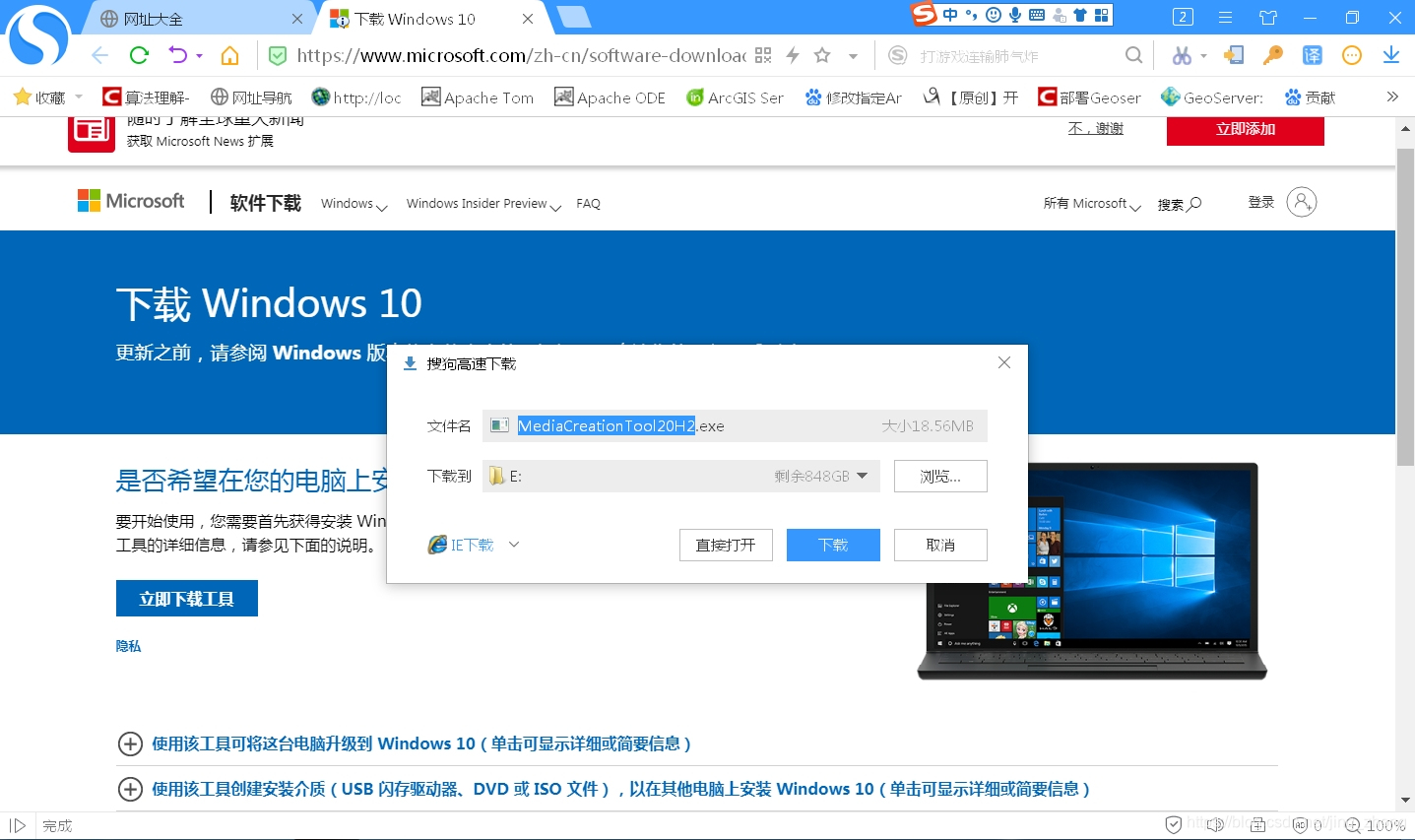Click the input method soft keyboard icon

[1037, 15]
